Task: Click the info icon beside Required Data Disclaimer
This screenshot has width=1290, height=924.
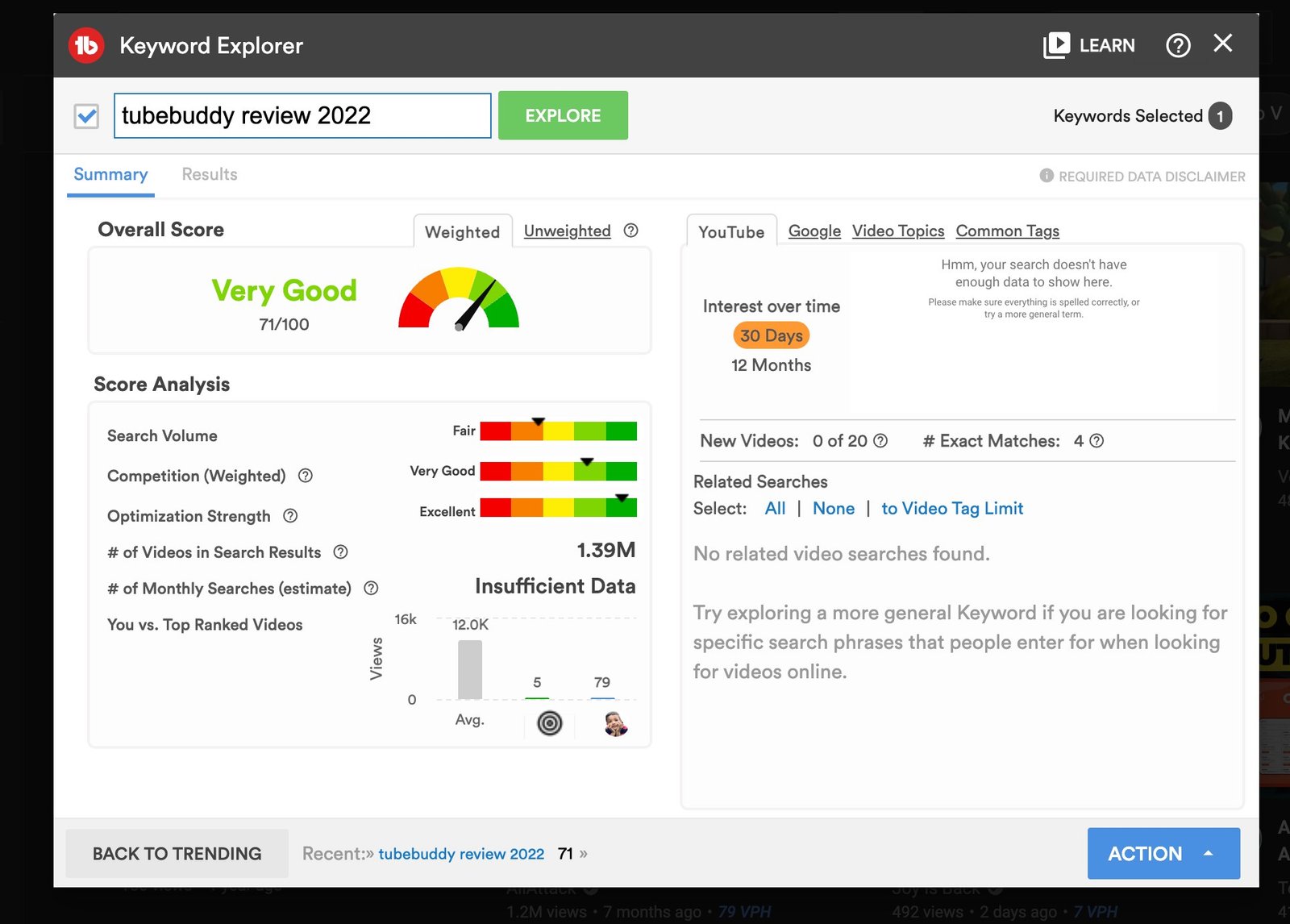Action: [x=1047, y=176]
